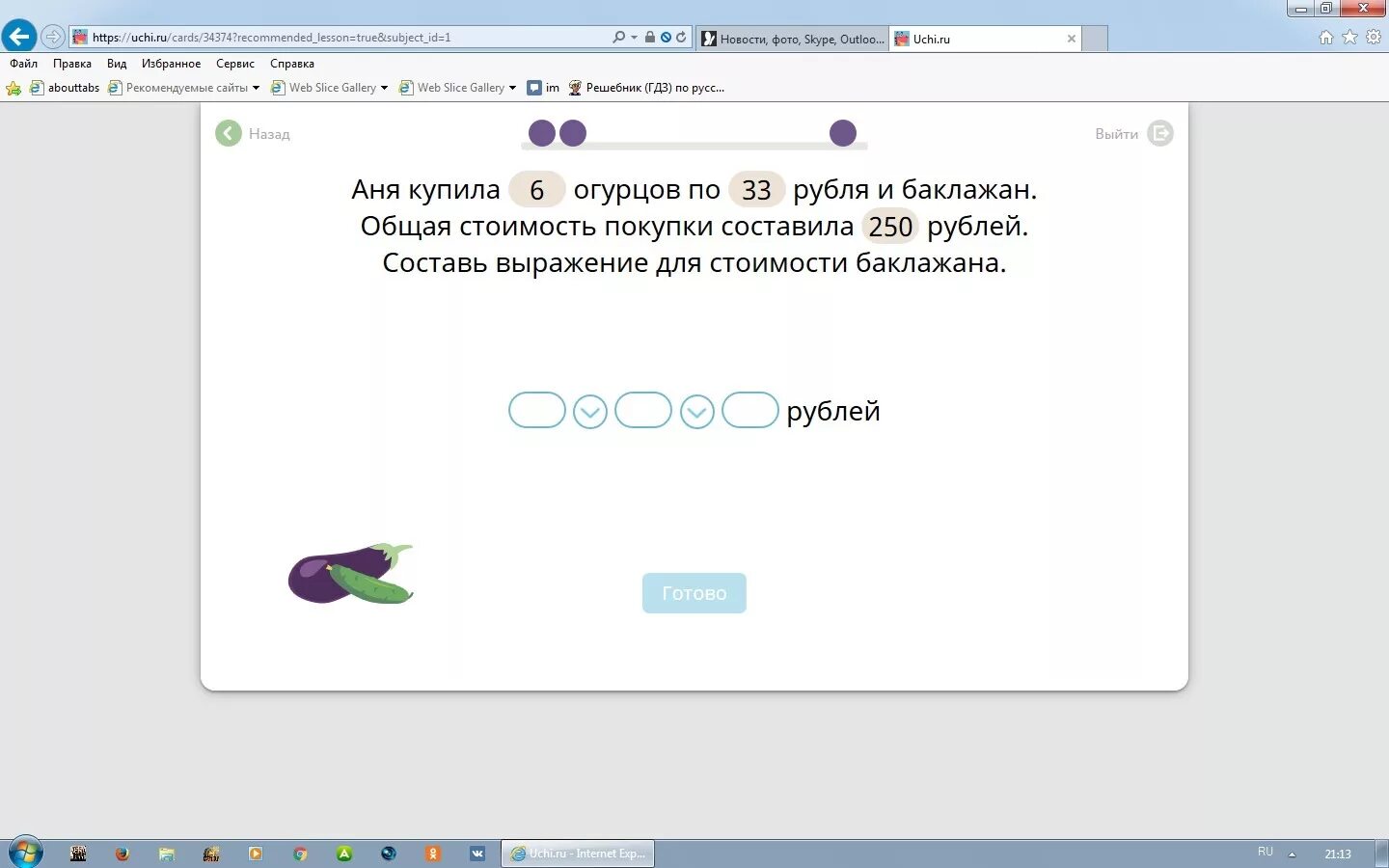The image size is (1389, 868).
Task: Click the first empty answer box
Action: pyautogui.click(x=537, y=410)
